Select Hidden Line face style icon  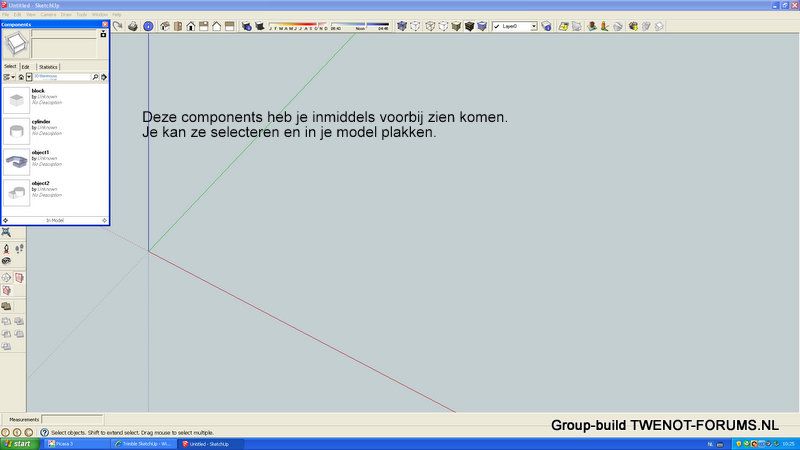(x=443, y=26)
